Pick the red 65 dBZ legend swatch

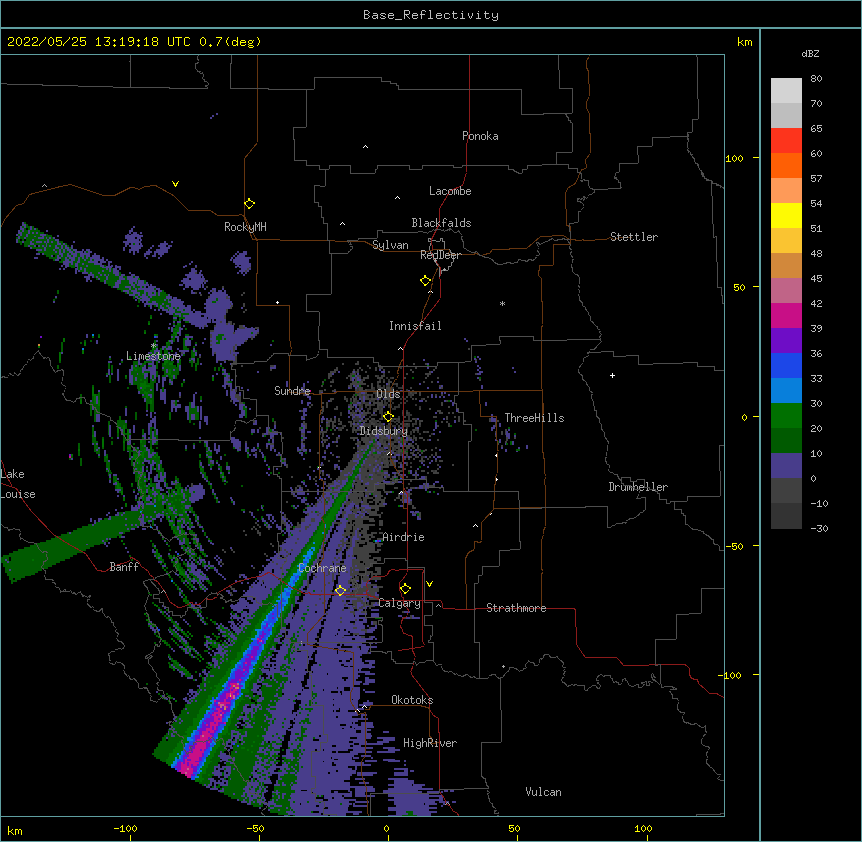pos(786,141)
